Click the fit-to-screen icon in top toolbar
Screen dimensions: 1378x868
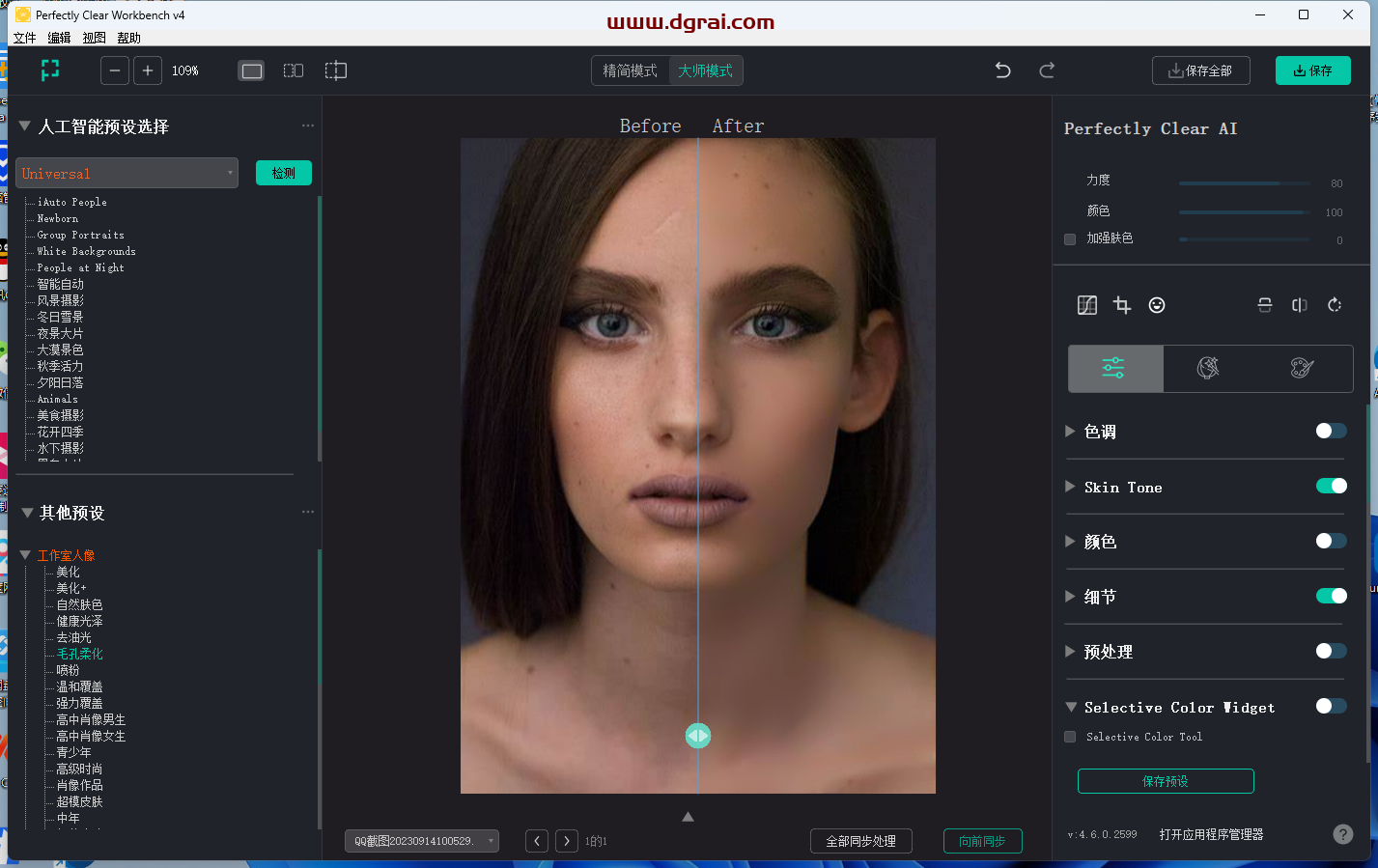[50, 70]
